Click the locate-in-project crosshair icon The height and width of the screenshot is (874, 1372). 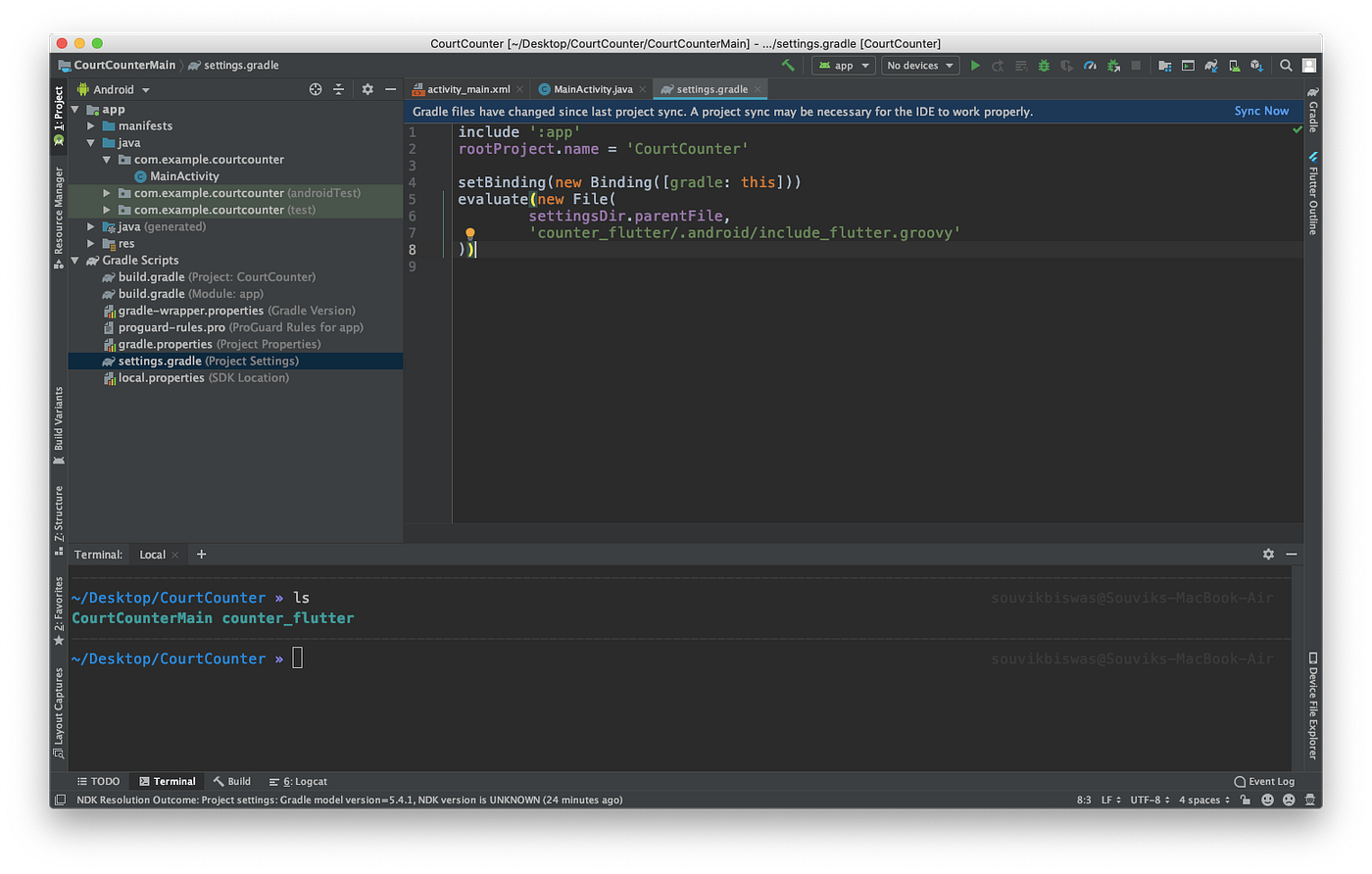[x=316, y=89]
